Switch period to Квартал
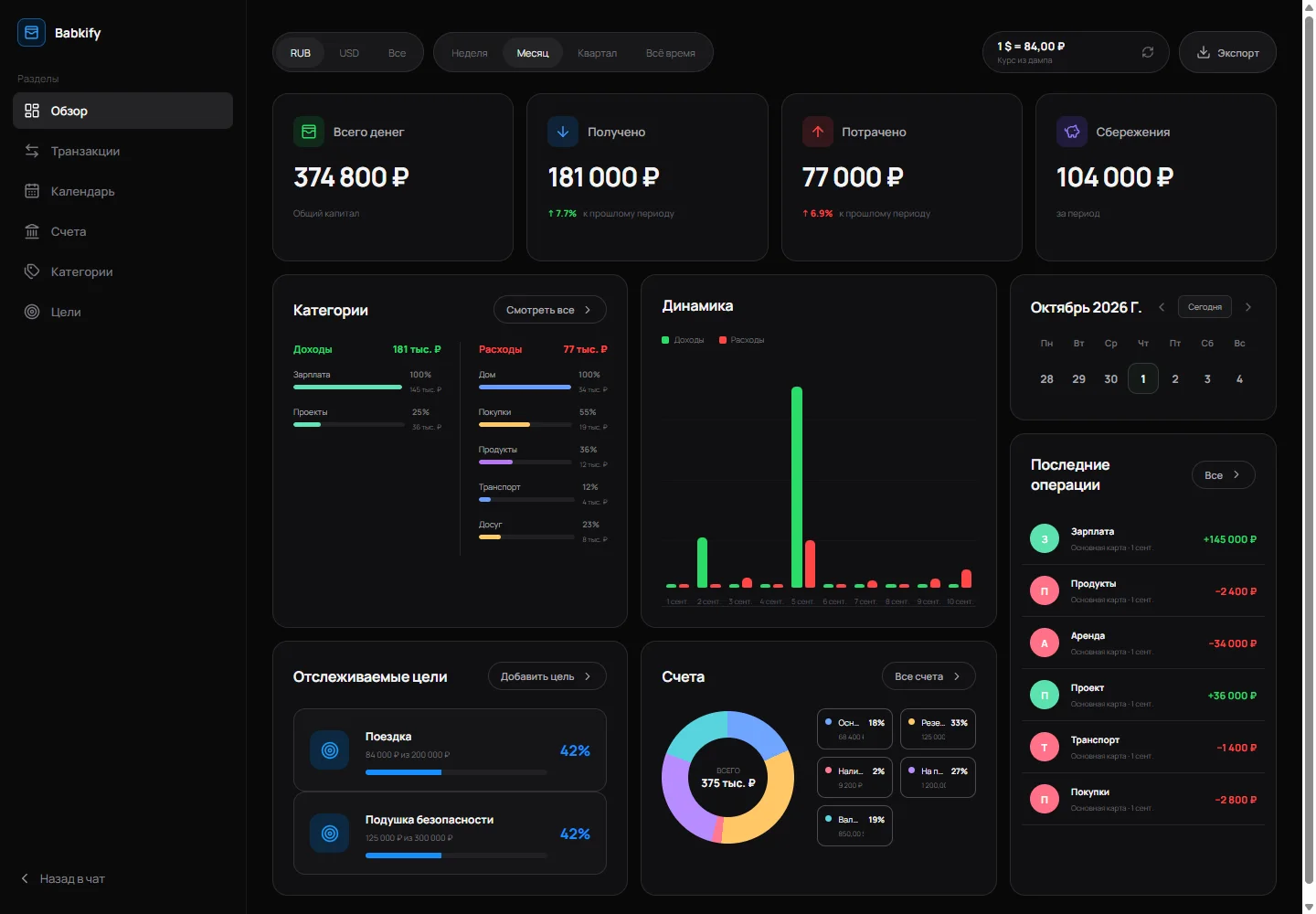1316x914 pixels. [597, 53]
